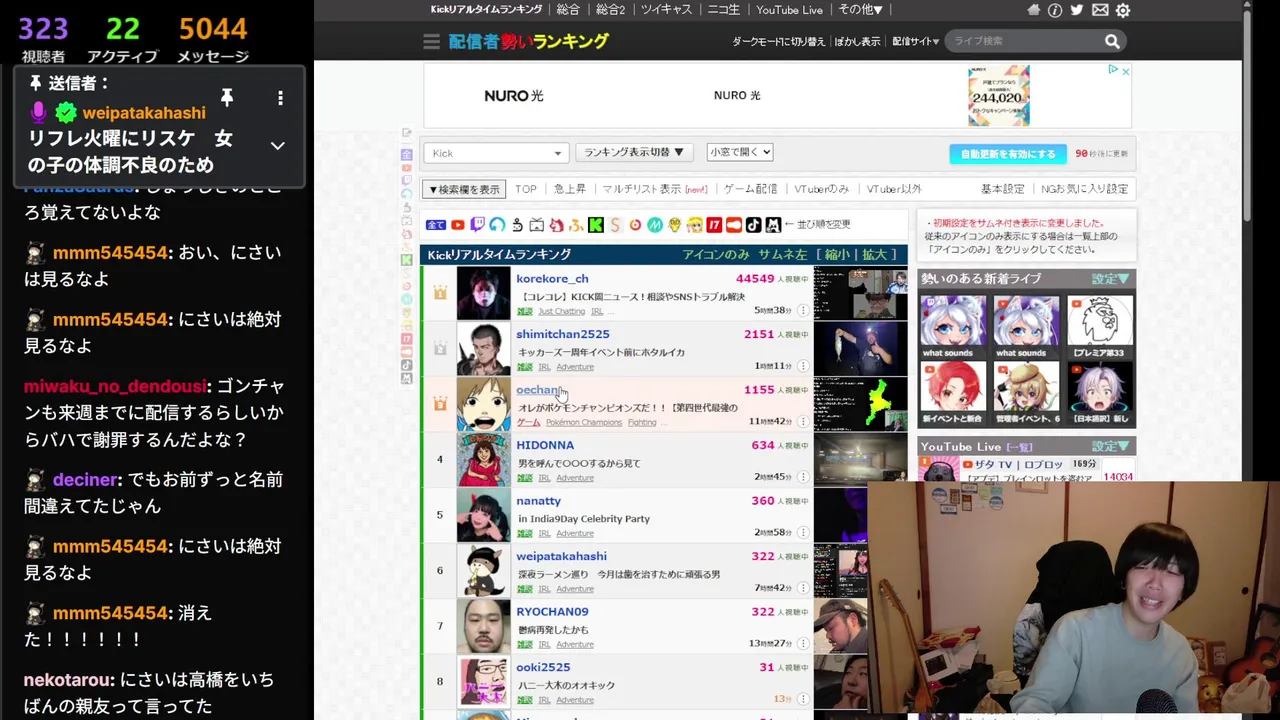The height and width of the screenshot is (720, 1280).
Task: Go to the home icon in top bar
Action: (1033, 10)
